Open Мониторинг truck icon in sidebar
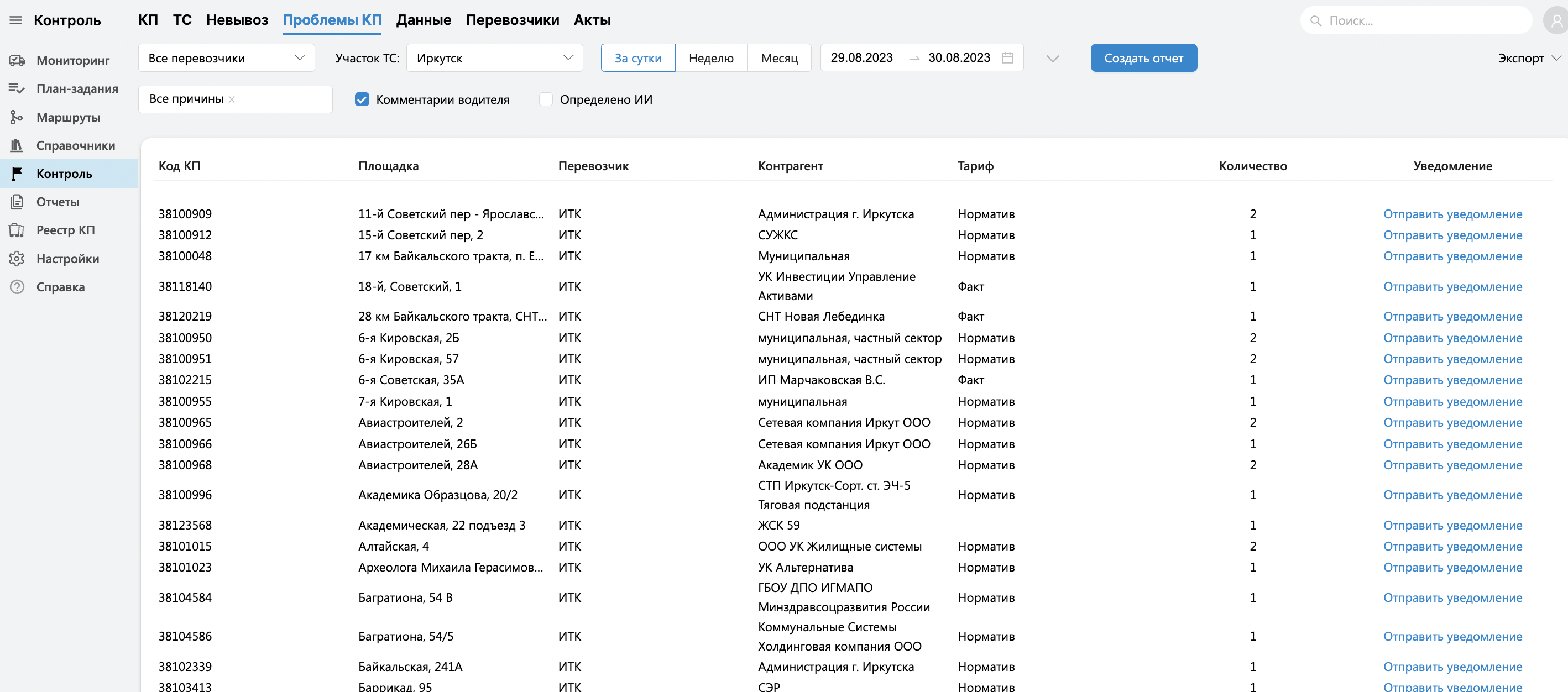Screen dimensions: 1568x692 coord(17,60)
